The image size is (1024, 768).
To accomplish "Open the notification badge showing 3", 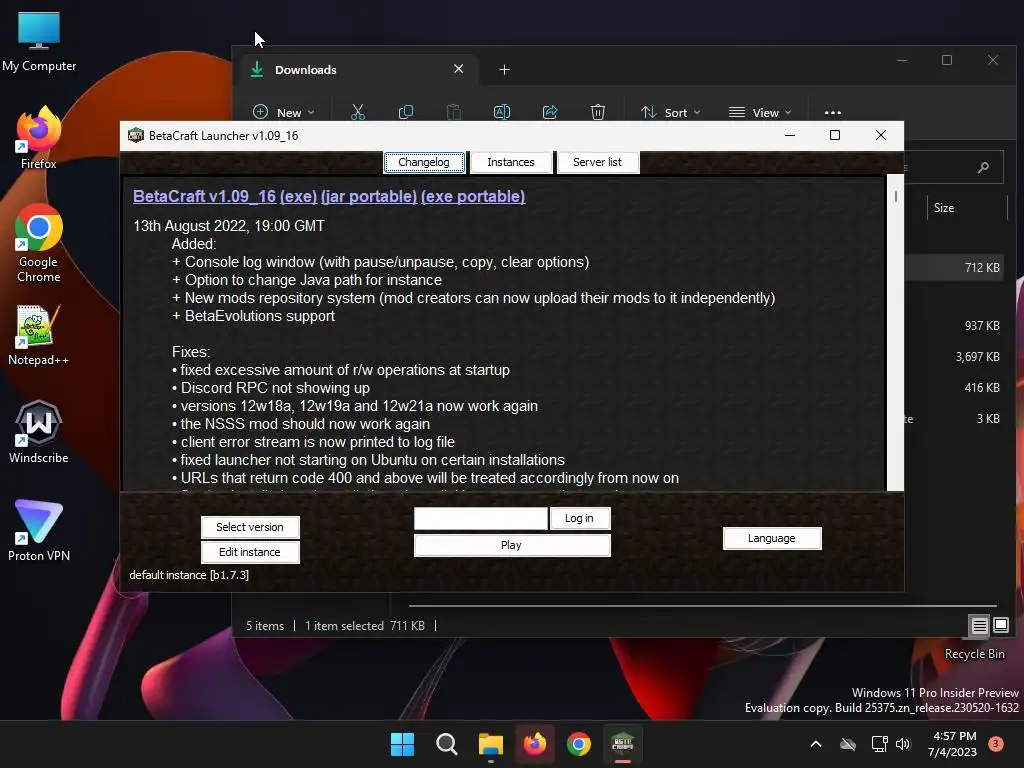I will point(996,744).
